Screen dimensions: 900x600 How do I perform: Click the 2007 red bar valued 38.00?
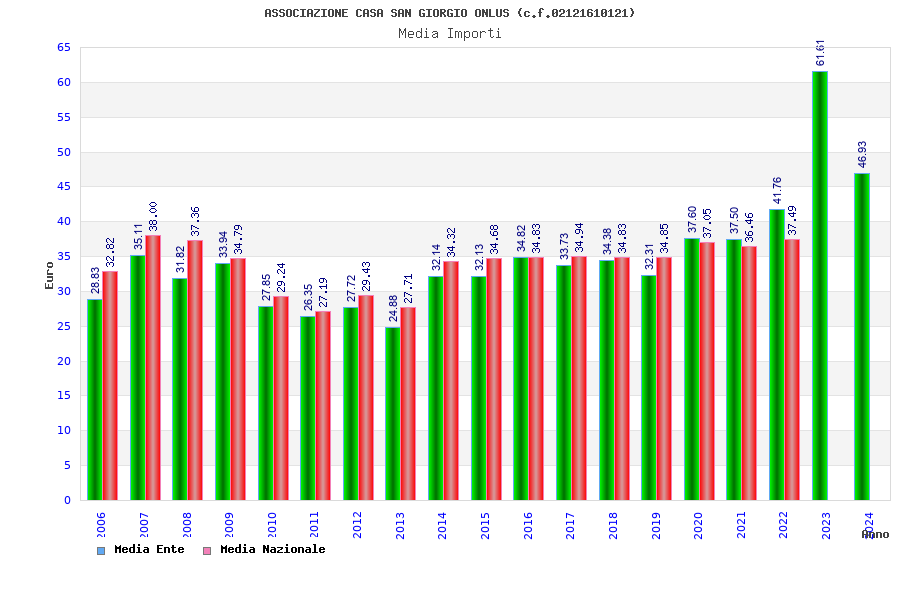(153, 367)
